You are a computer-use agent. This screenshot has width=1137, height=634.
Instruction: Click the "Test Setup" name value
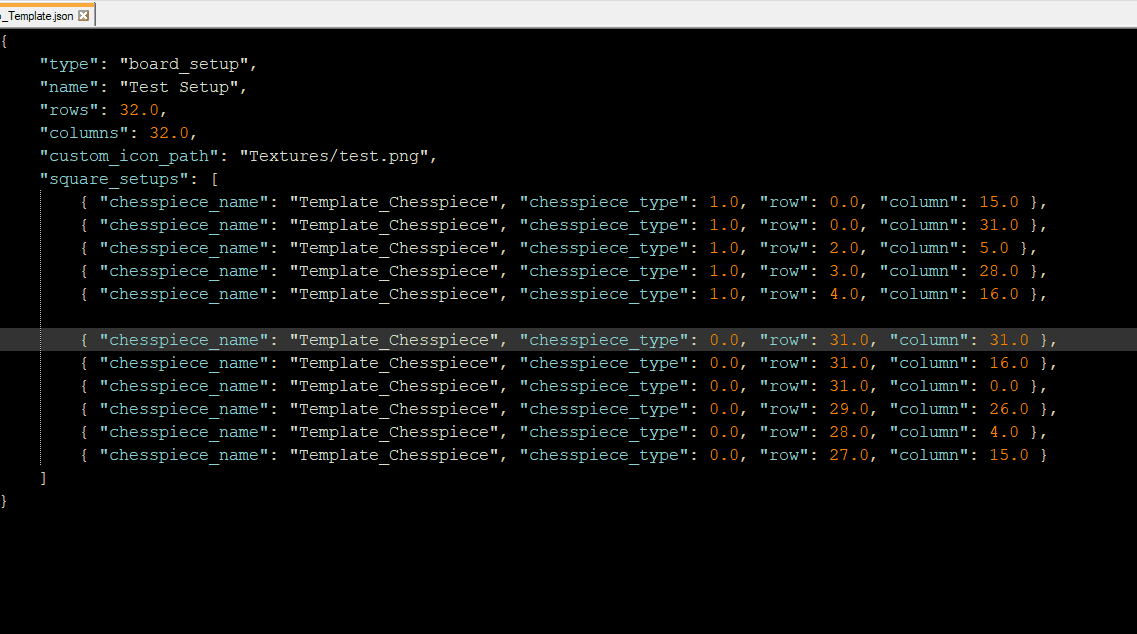point(179,87)
